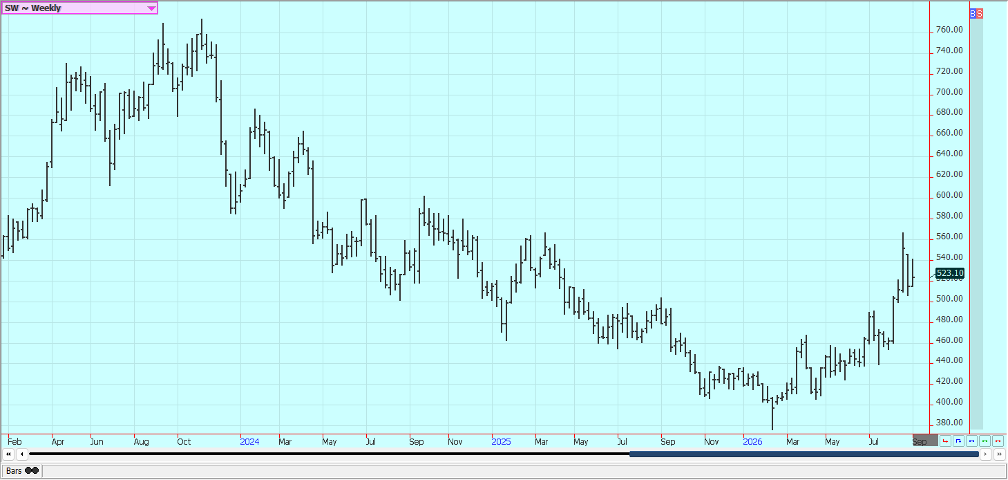The width and height of the screenshot is (1008, 480).
Task: Click the 2025 year label on time axis
Action: click(x=501, y=441)
